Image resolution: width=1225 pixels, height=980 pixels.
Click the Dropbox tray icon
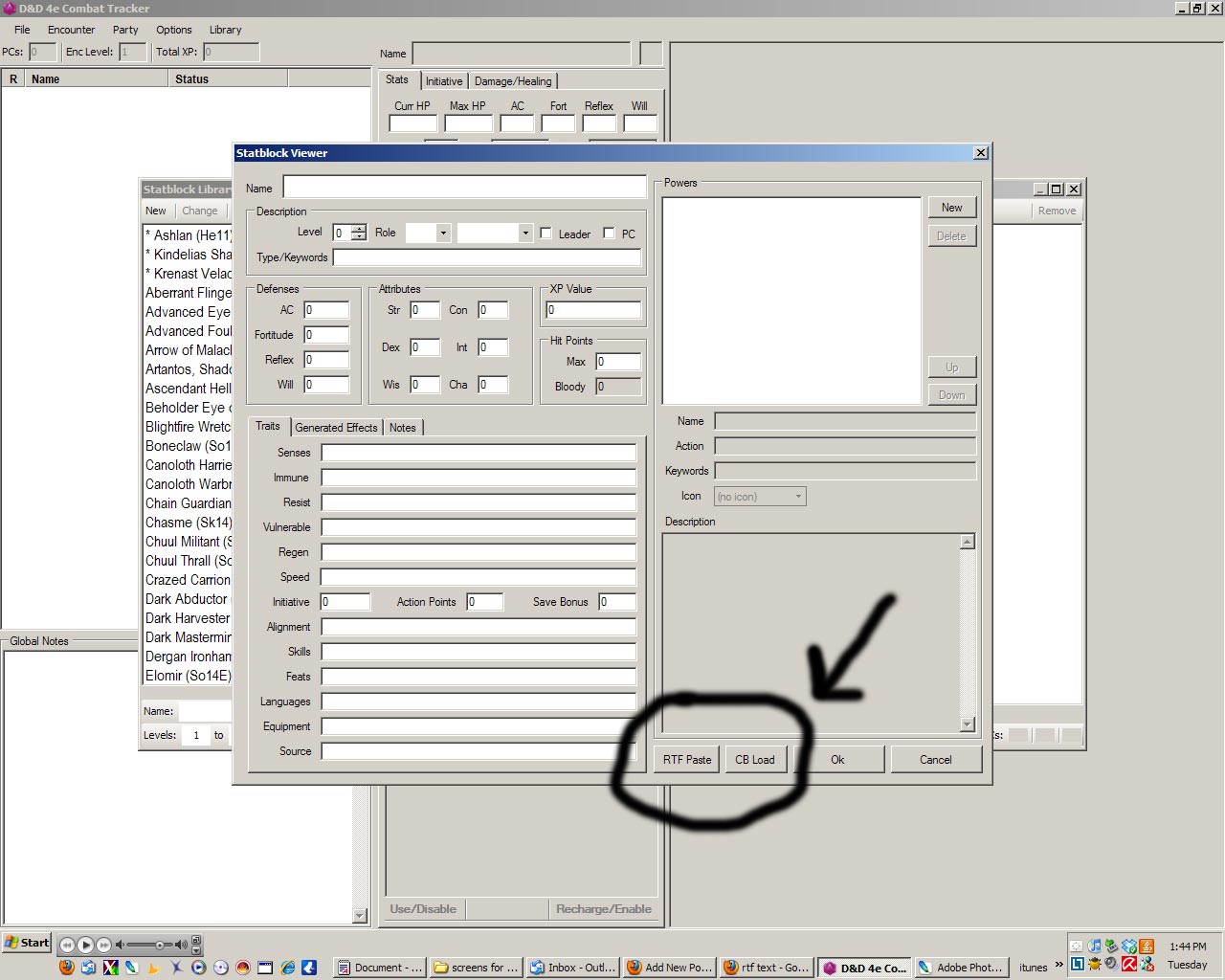pos(1129,947)
